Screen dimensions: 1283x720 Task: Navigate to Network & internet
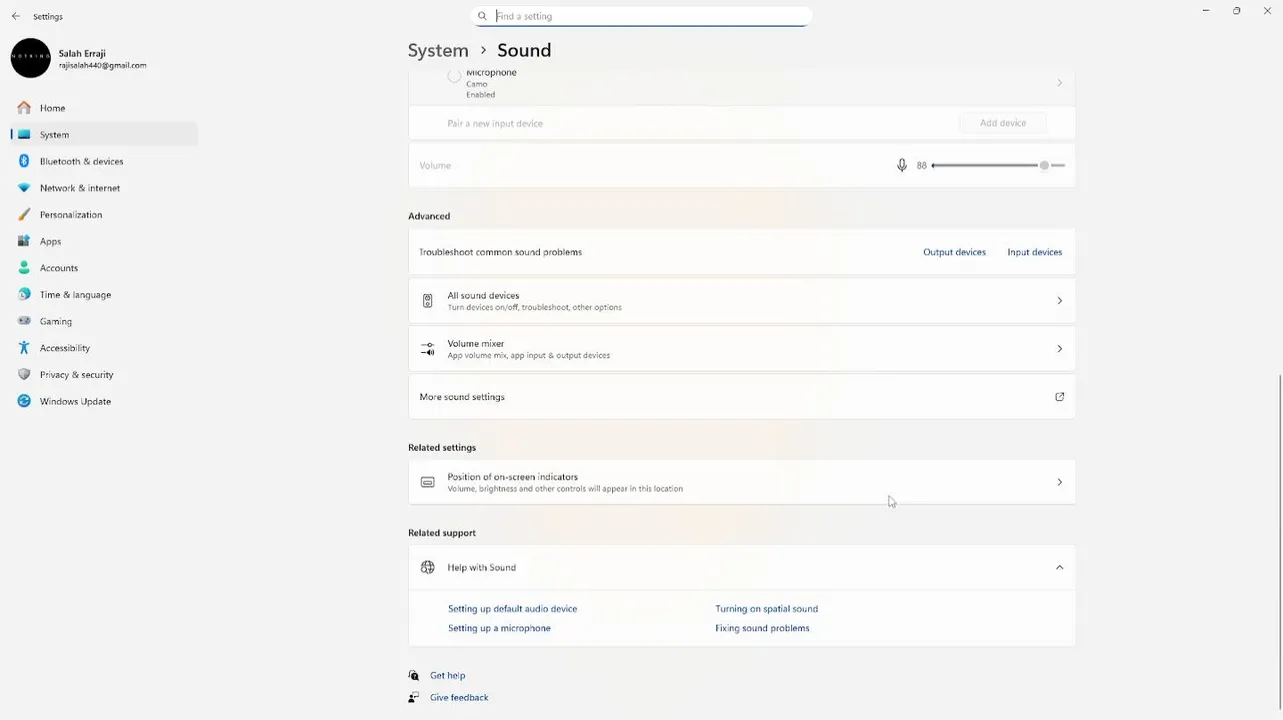coord(80,188)
